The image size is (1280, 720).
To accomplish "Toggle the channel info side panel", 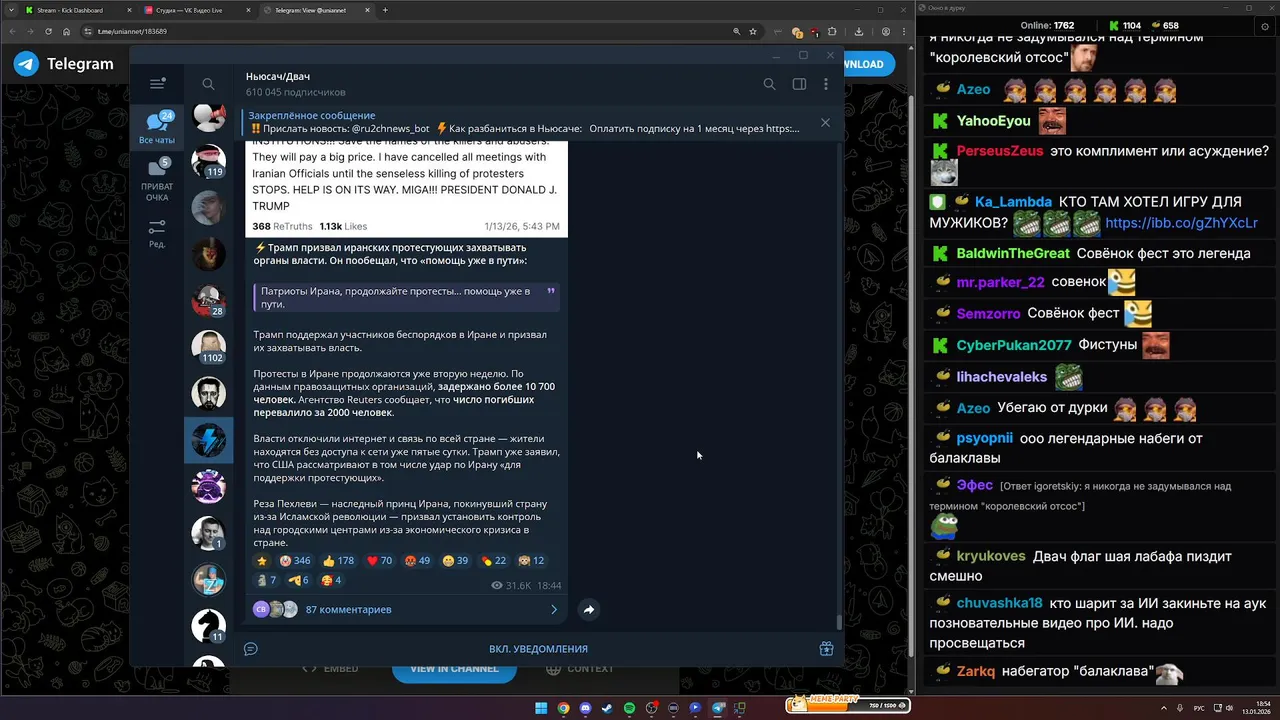I will click(799, 84).
